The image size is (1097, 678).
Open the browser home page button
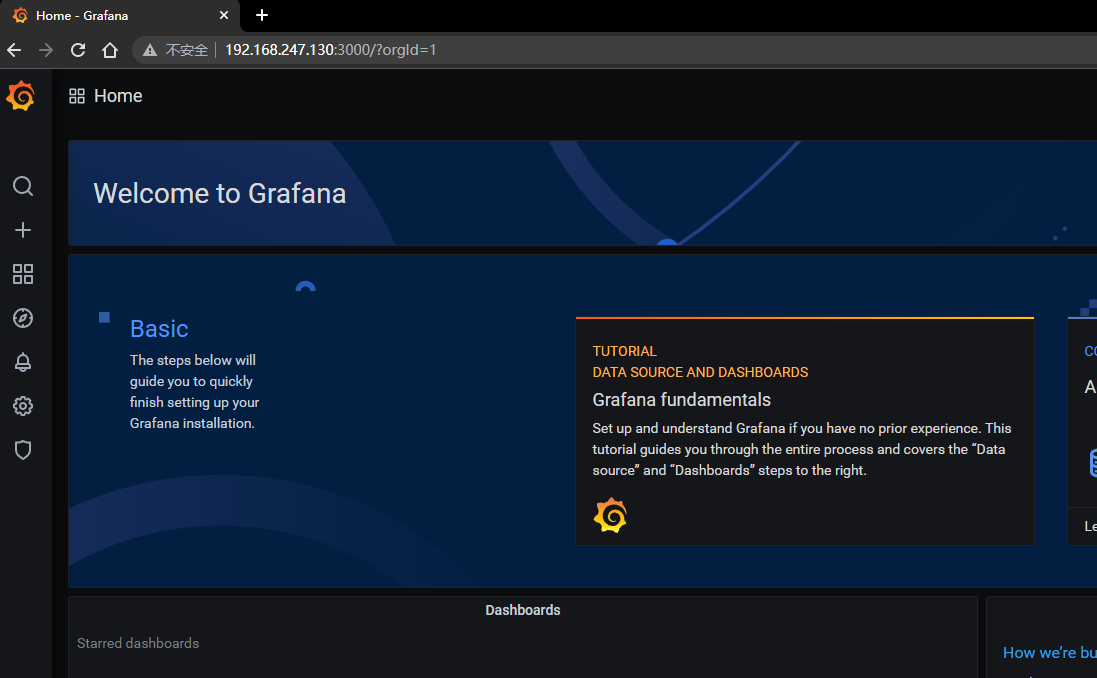(x=110, y=50)
